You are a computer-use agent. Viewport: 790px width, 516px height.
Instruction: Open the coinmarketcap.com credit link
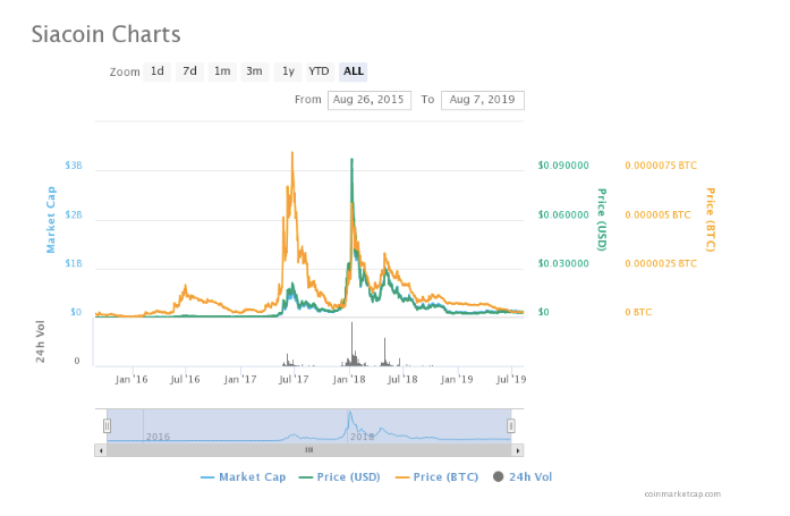pyautogui.click(x=683, y=494)
